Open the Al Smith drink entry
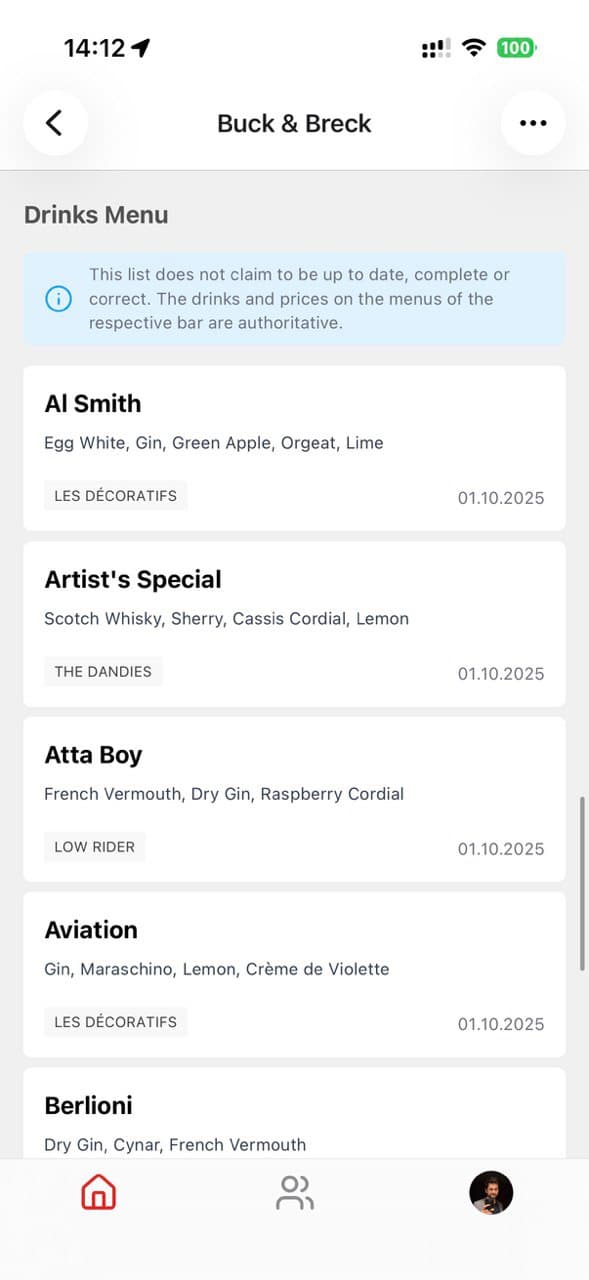The width and height of the screenshot is (589, 1280). coord(294,445)
